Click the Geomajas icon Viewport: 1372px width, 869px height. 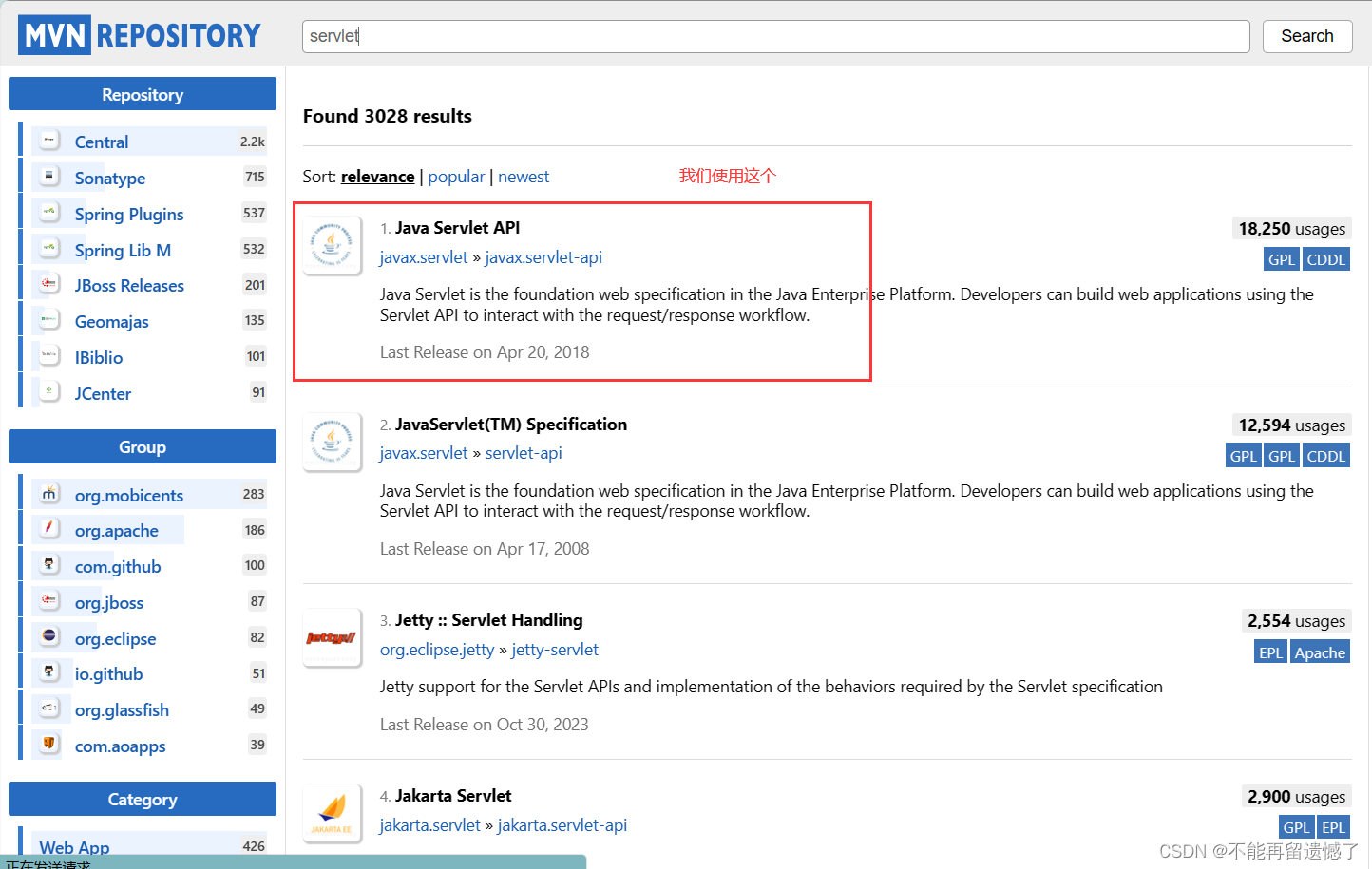click(x=48, y=319)
